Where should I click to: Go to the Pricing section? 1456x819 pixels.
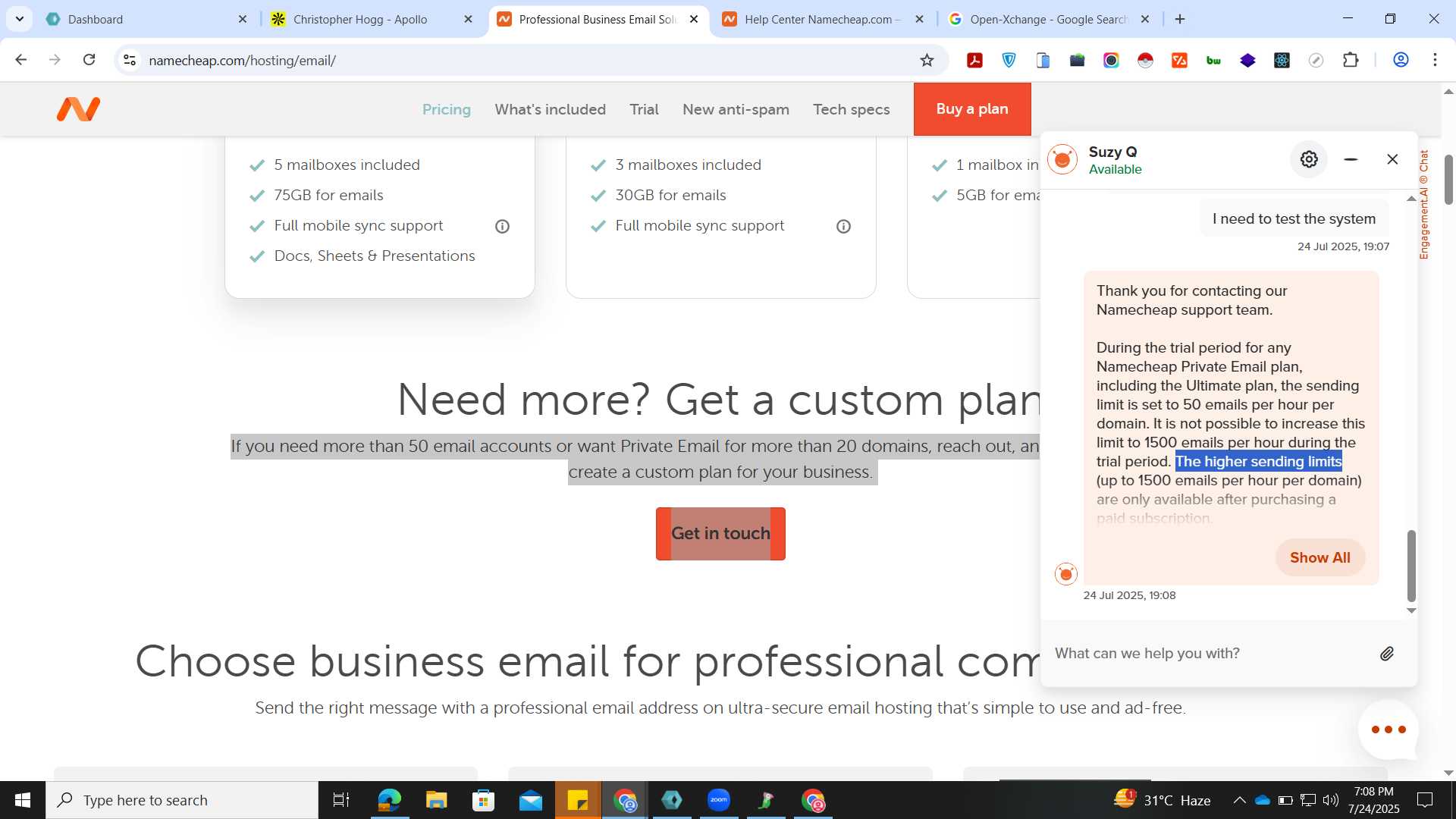tap(447, 109)
